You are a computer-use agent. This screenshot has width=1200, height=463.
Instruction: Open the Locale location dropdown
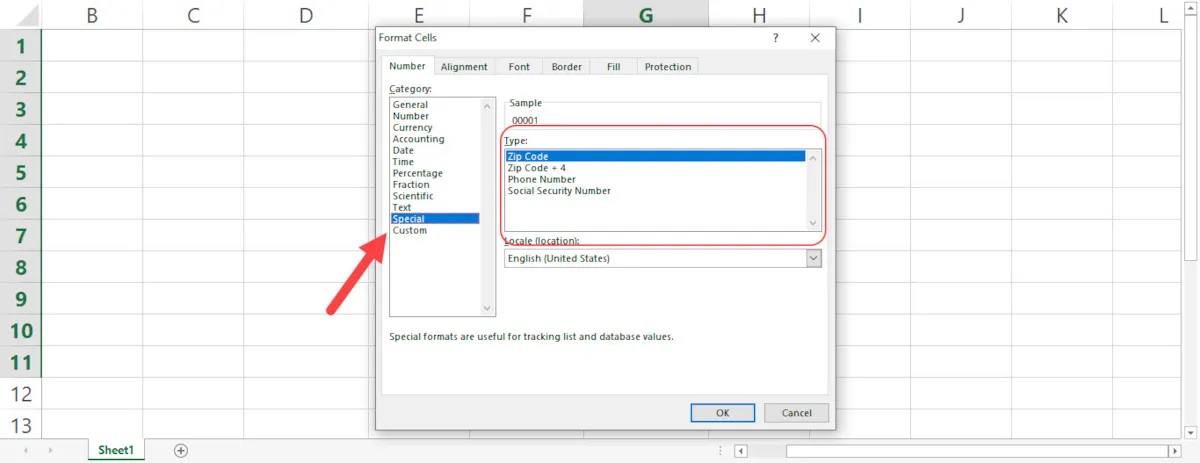(813, 259)
